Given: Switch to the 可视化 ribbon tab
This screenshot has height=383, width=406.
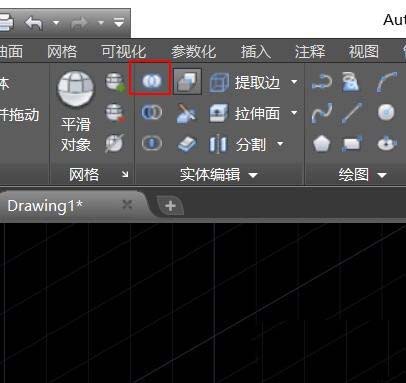Looking at the screenshot, I should point(124,52).
